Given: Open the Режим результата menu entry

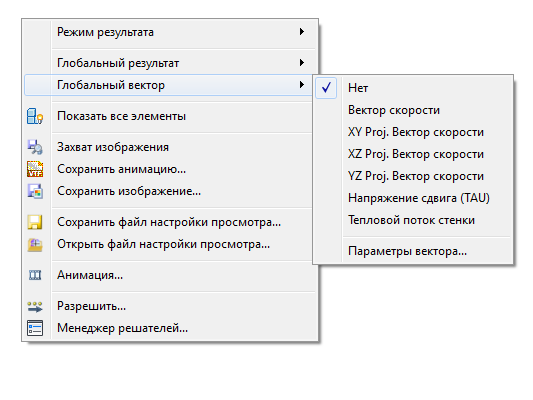Looking at the screenshot, I should coord(170,32).
